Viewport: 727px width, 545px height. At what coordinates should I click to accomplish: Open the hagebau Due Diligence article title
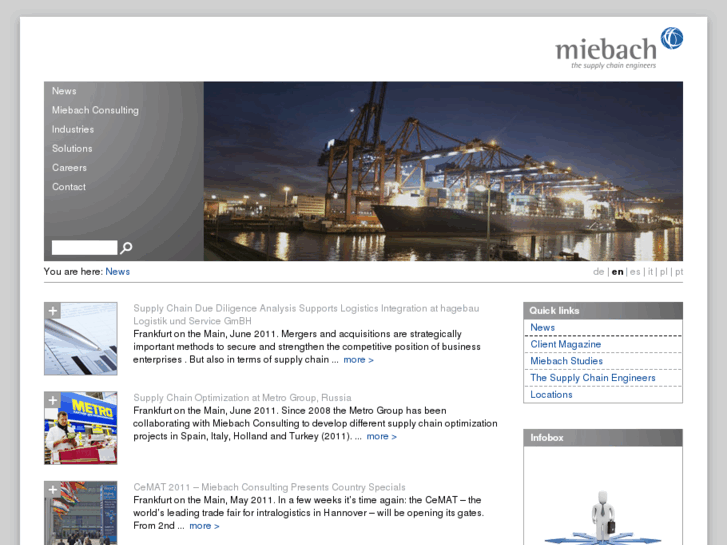[x=306, y=314]
